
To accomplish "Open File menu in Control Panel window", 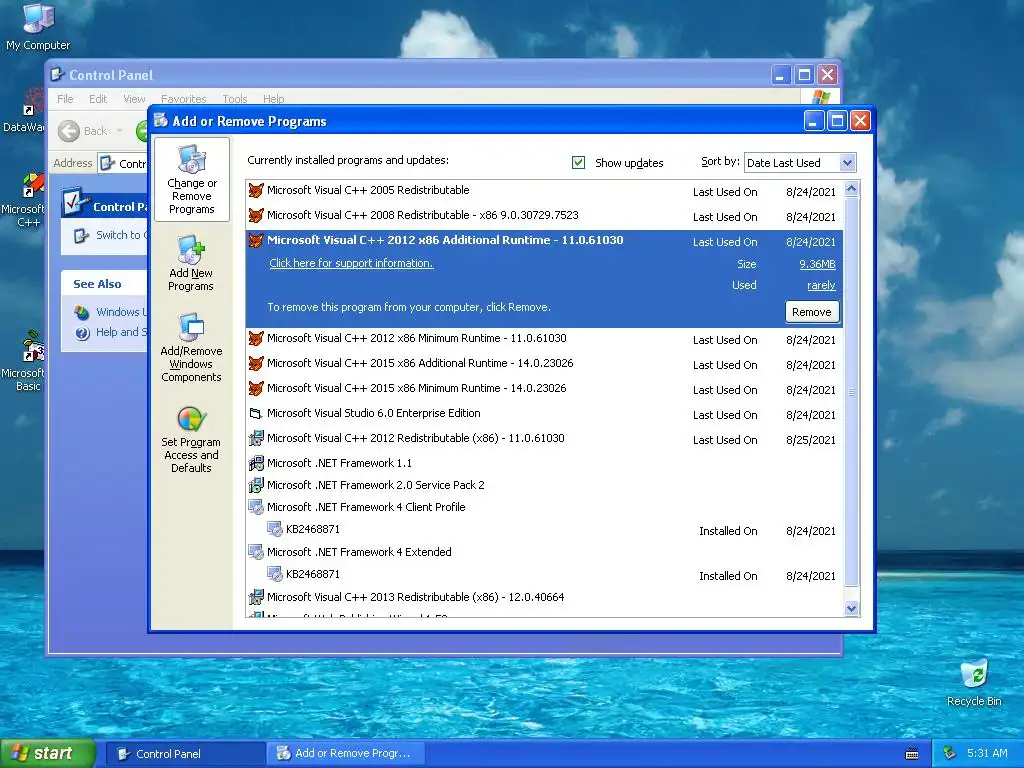I will (65, 99).
